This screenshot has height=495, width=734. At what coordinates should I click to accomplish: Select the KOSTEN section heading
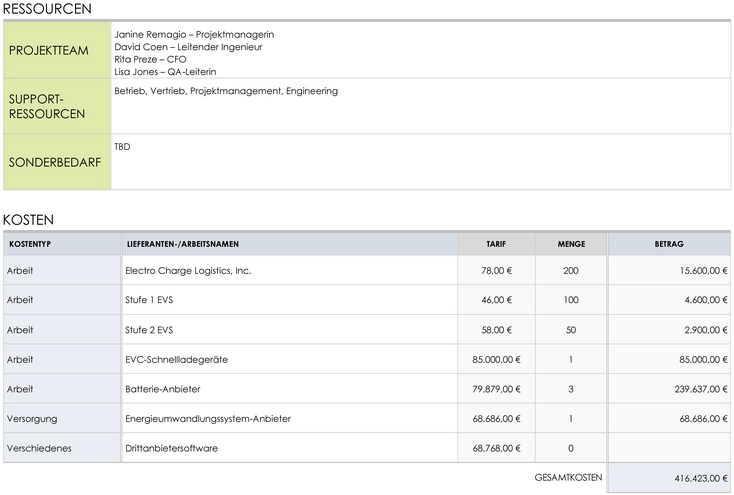(29, 220)
